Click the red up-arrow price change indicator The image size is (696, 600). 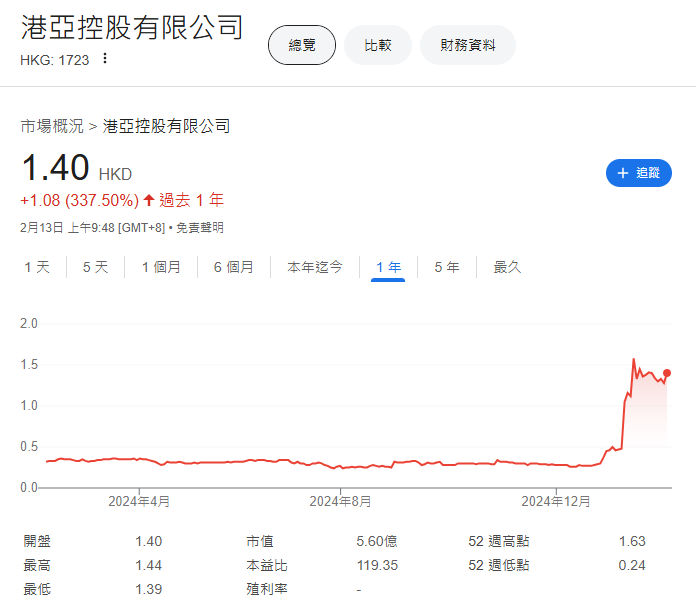pos(149,200)
